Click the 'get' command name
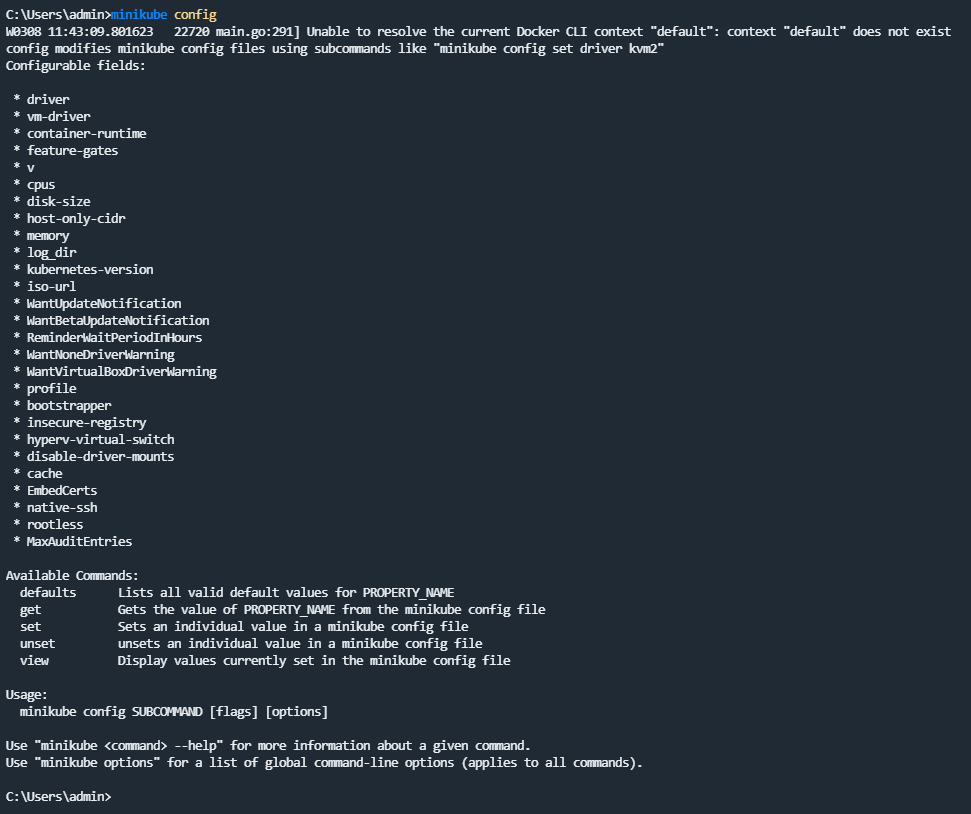971x814 pixels. (x=30, y=610)
